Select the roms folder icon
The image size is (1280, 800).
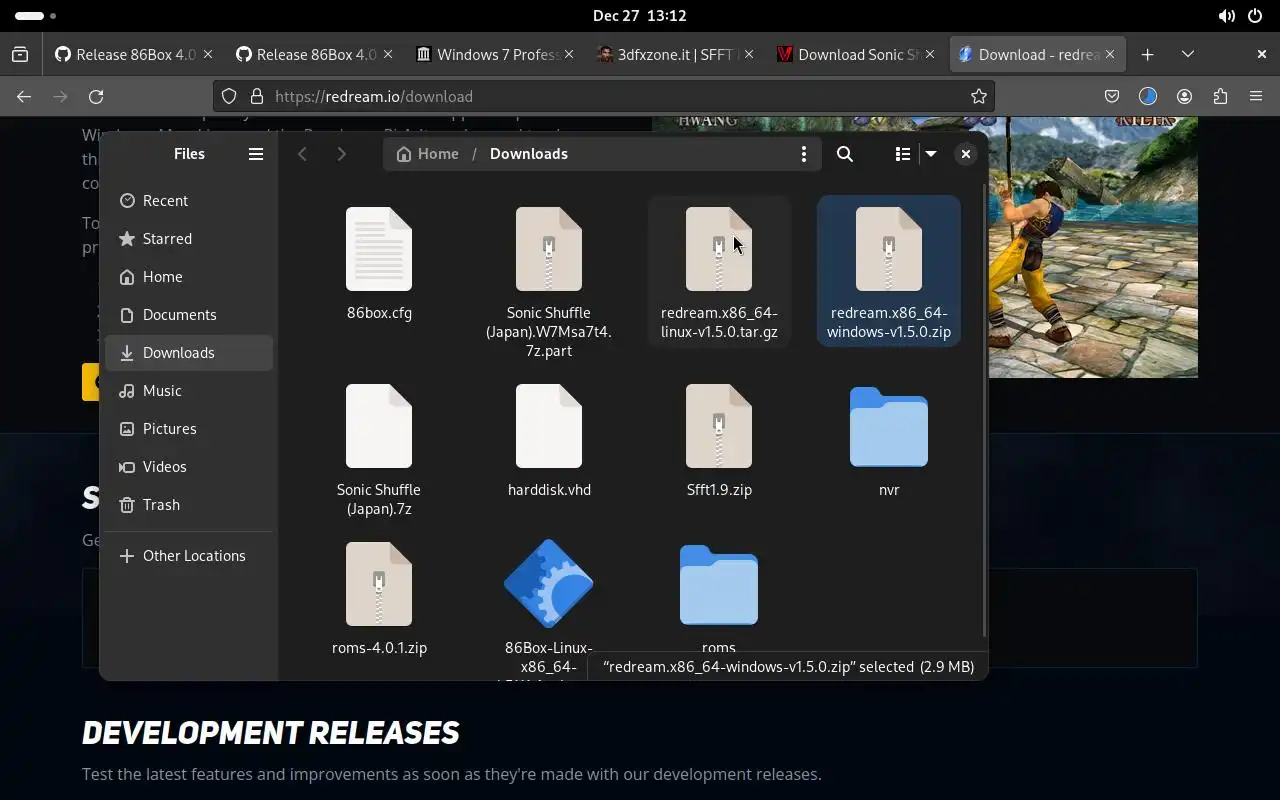pyautogui.click(x=719, y=585)
